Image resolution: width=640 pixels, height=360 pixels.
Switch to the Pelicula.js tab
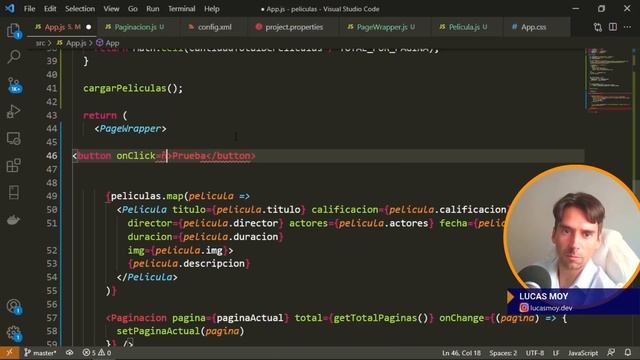tap(467, 27)
